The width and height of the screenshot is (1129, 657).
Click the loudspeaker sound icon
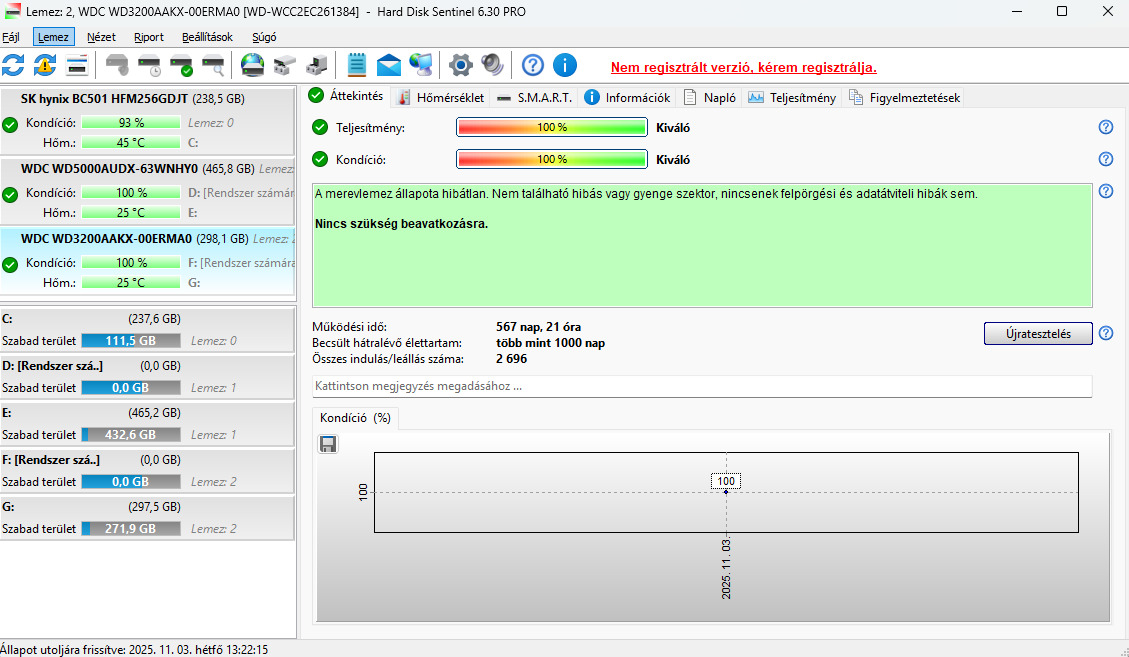pos(492,65)
